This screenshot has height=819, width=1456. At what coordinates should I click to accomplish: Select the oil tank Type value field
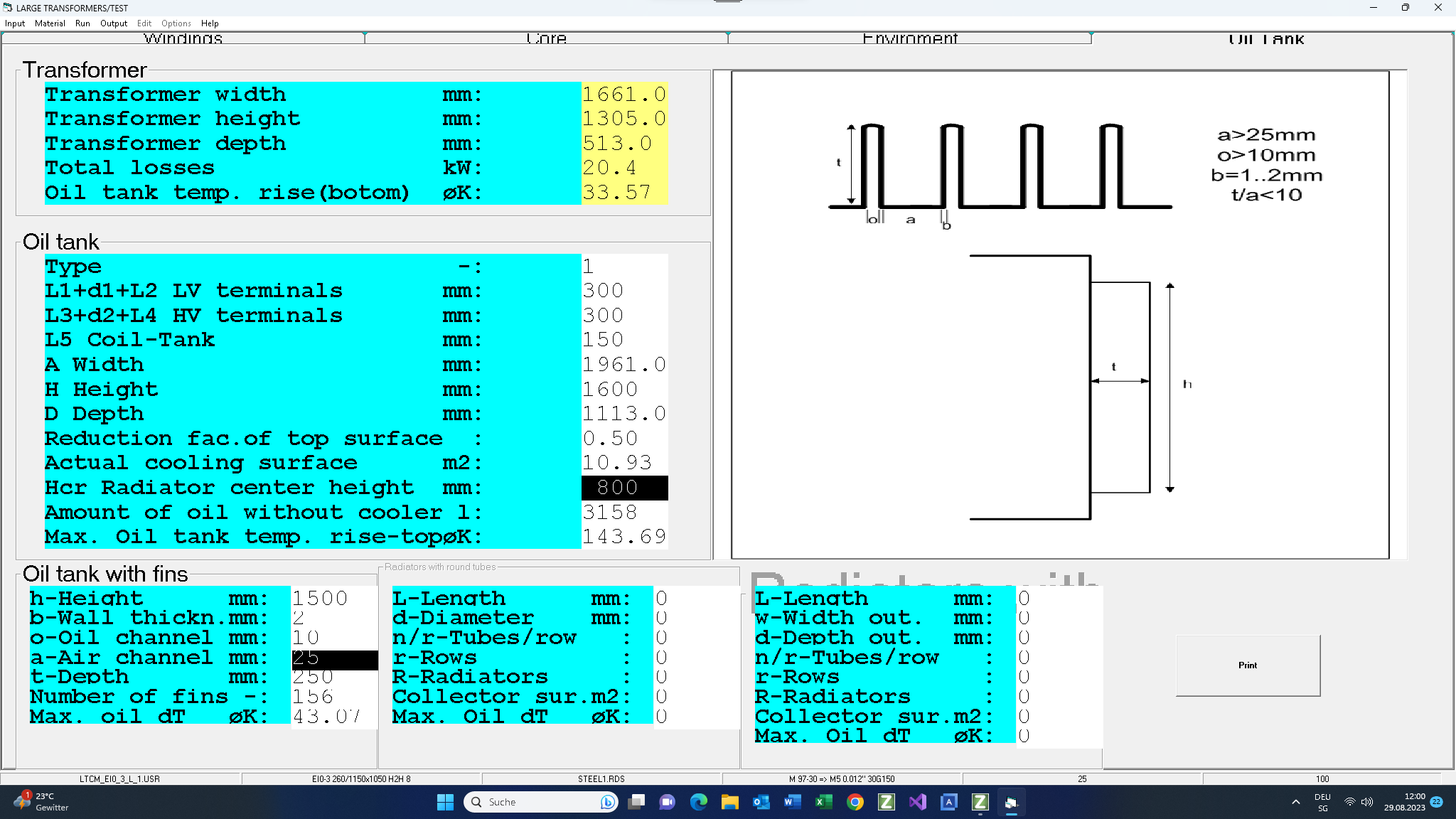click(x=624, y=267)
